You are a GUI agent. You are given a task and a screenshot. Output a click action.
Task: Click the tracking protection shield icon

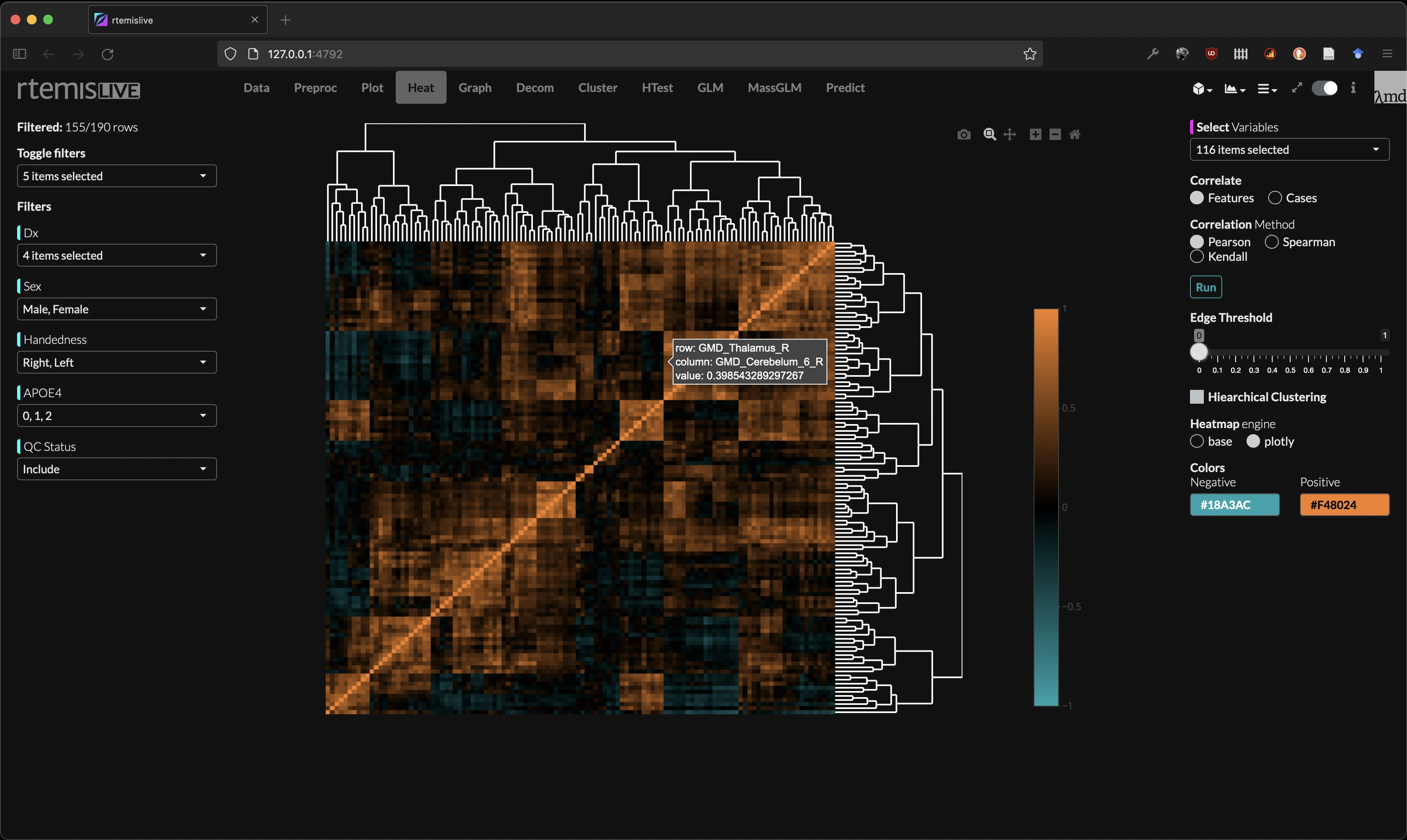click(230, 54)
